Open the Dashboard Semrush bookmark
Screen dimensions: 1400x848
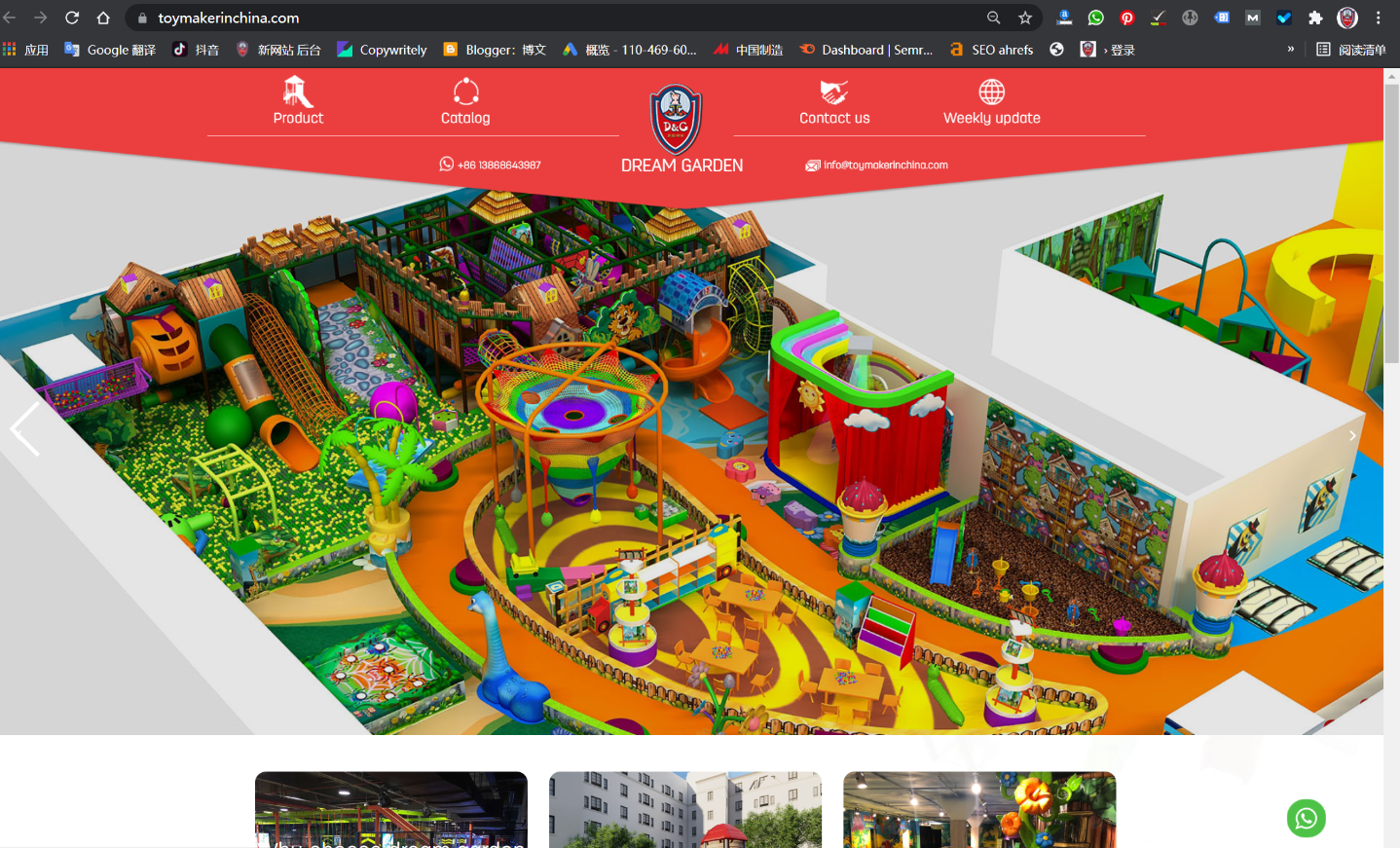[866, 50]
